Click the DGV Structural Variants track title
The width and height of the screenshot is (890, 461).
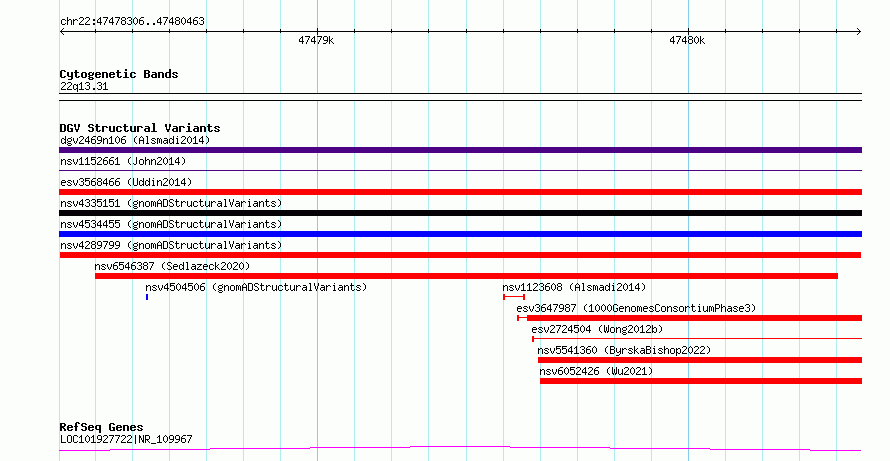pos(140,128)
